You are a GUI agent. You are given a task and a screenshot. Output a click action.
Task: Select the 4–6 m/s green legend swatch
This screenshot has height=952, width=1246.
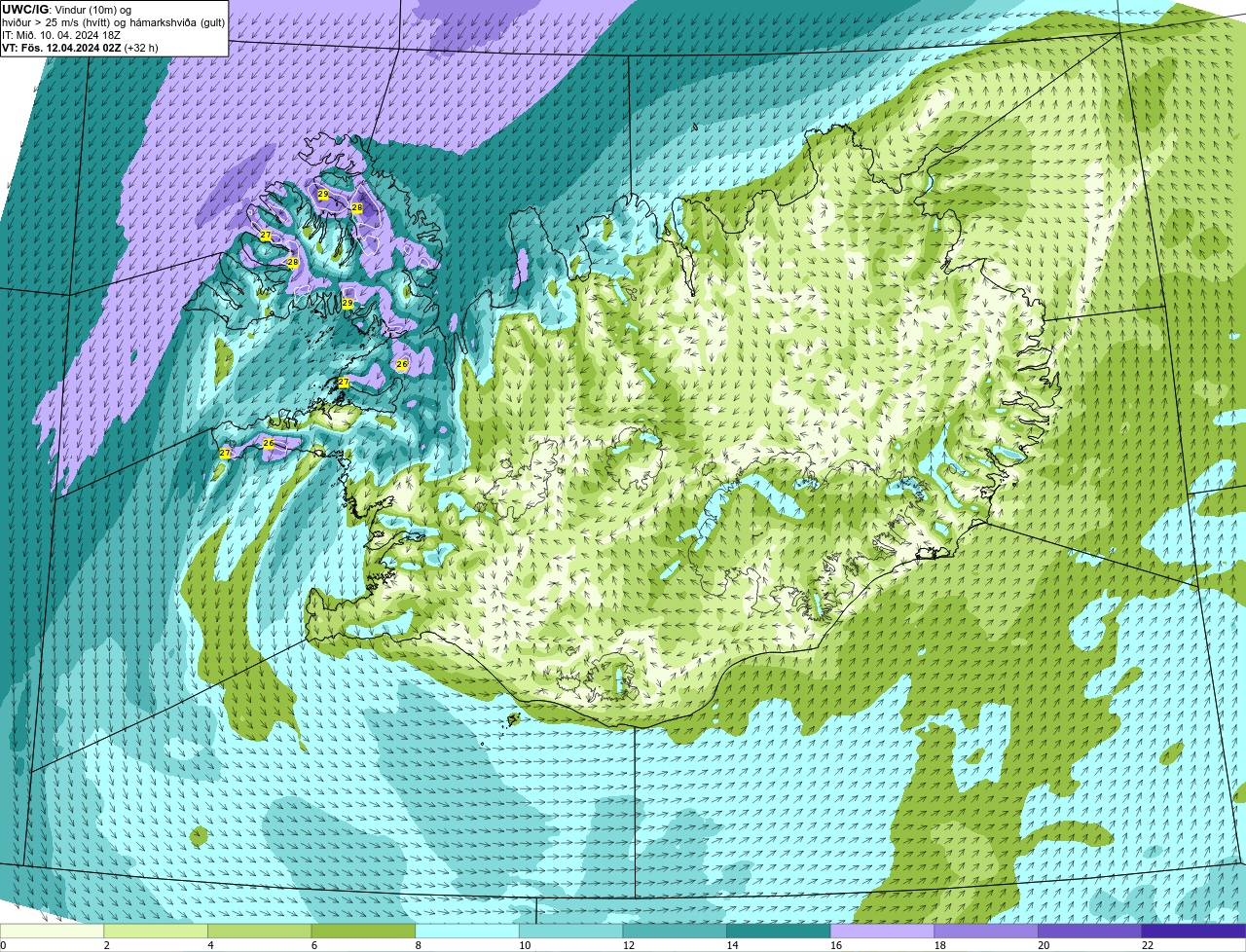(259, 931)
